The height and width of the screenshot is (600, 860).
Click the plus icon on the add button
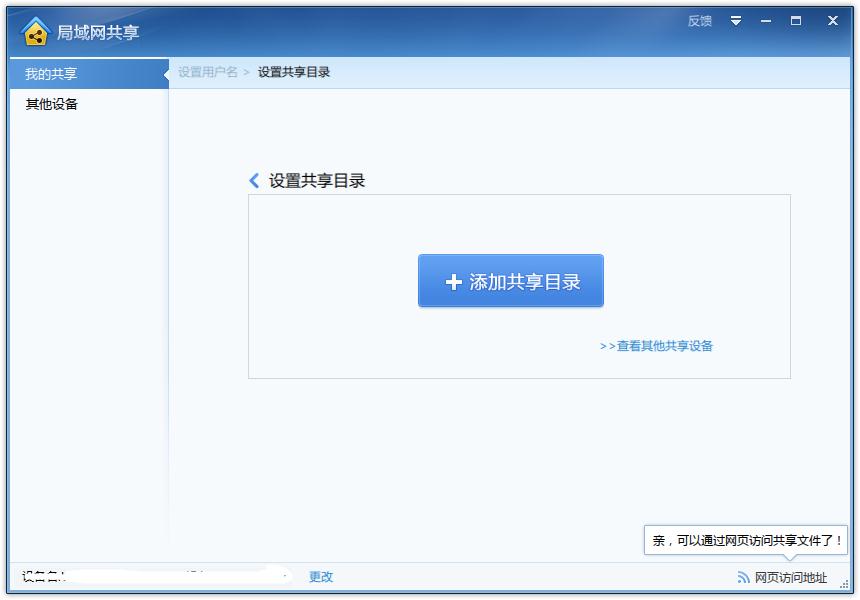453,282
